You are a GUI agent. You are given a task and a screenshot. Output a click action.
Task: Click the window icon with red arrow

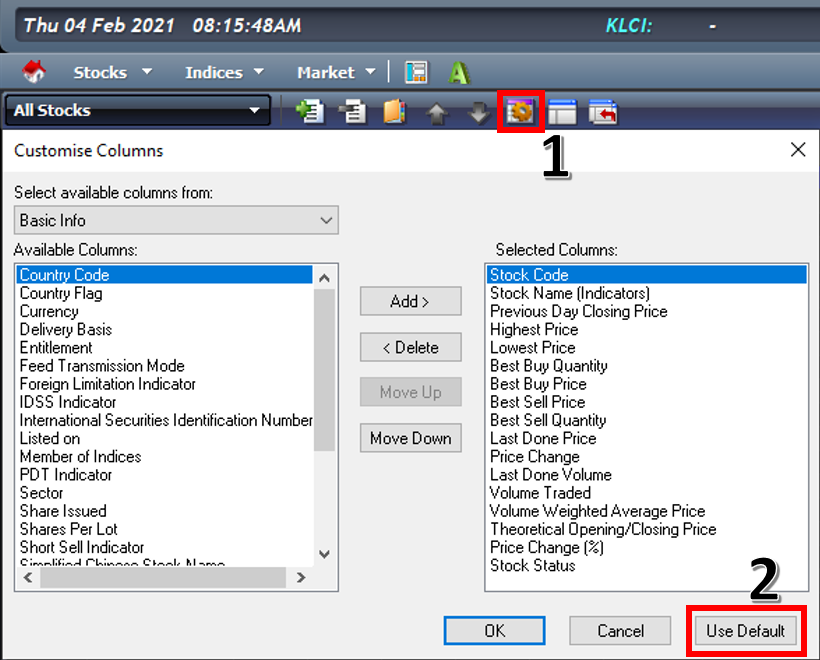click(x=603, y=112)
